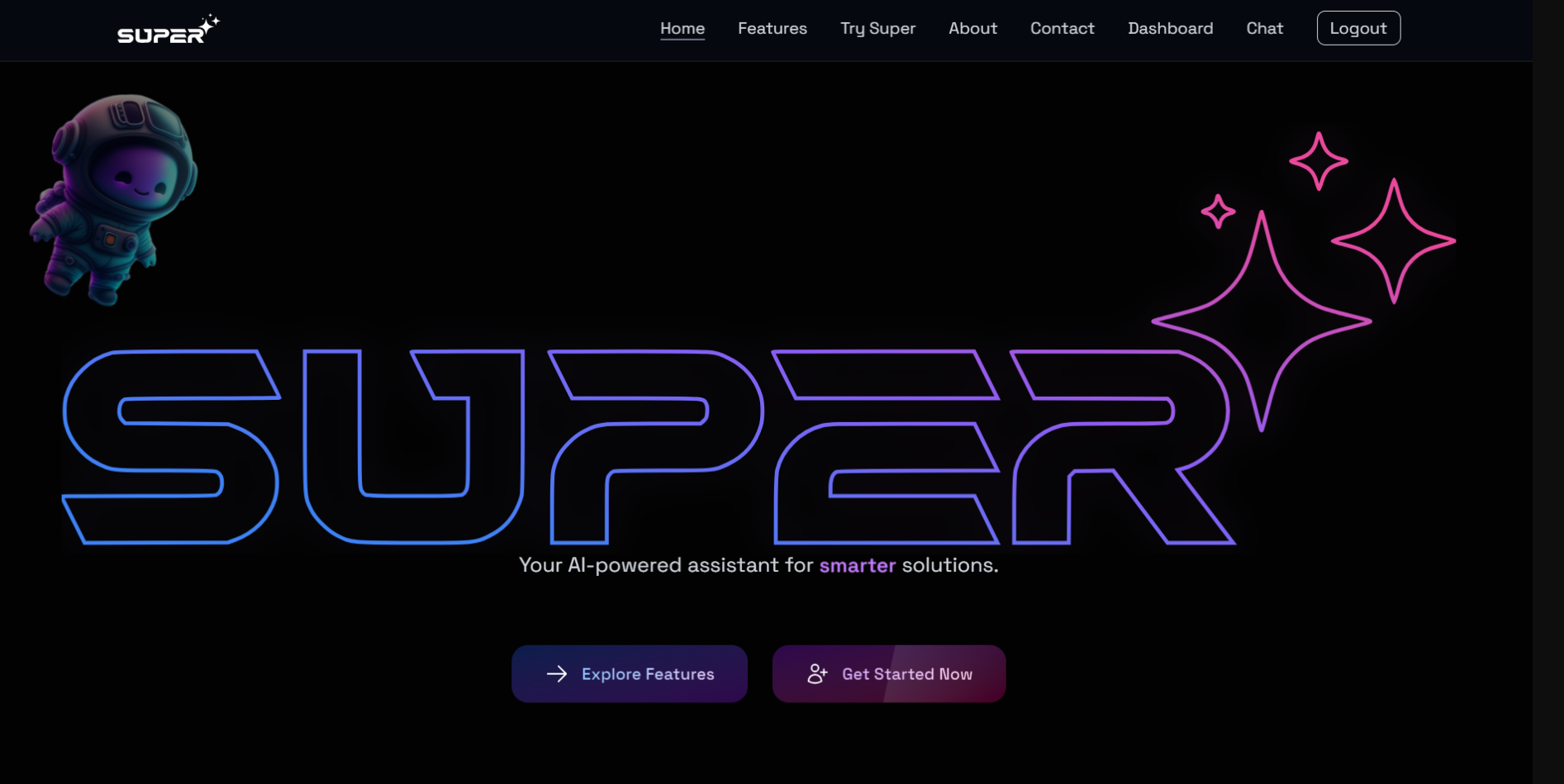This screenshot has width=1564, height=784.
Task: Click the Get Started Now button
Action: click(x=889, y=674)
